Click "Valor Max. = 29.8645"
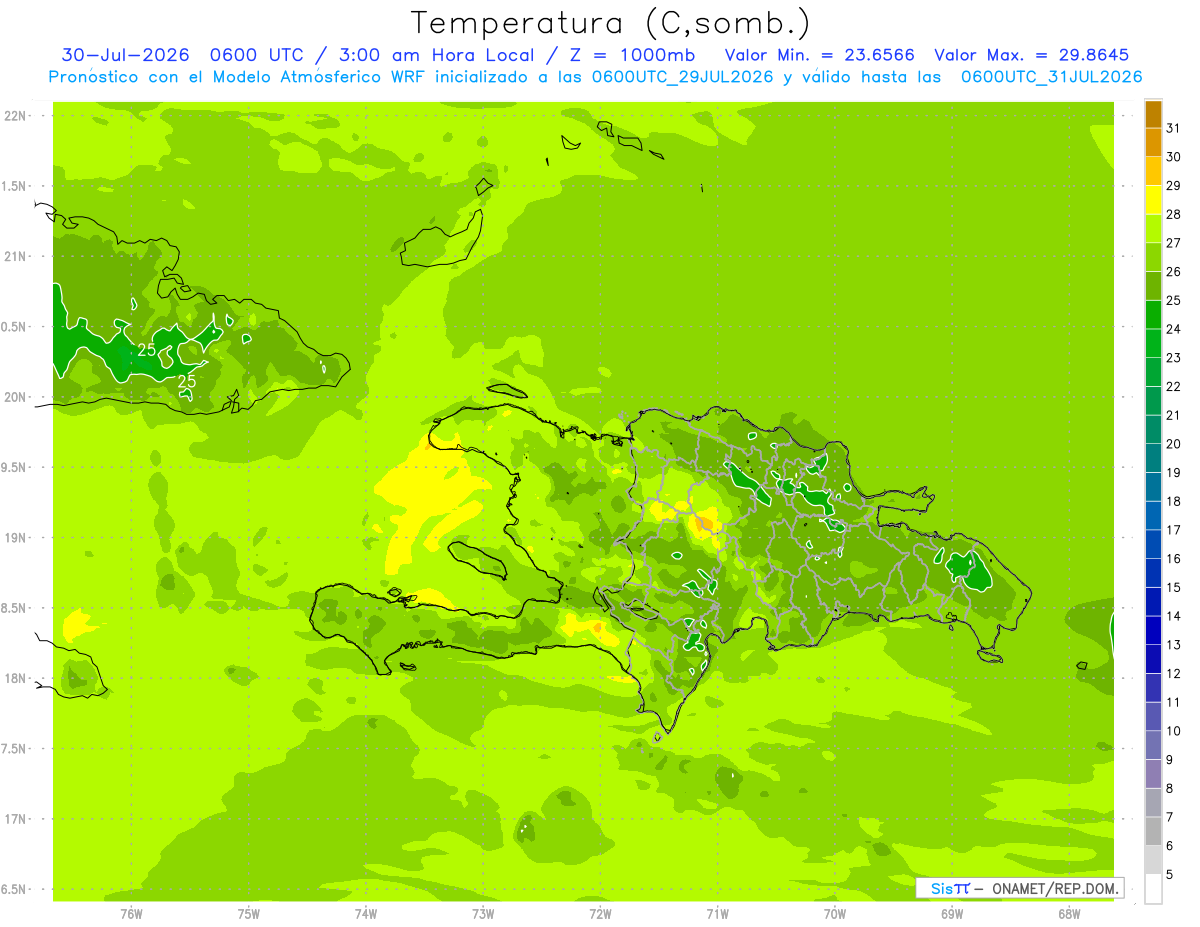 point(1033,55)
